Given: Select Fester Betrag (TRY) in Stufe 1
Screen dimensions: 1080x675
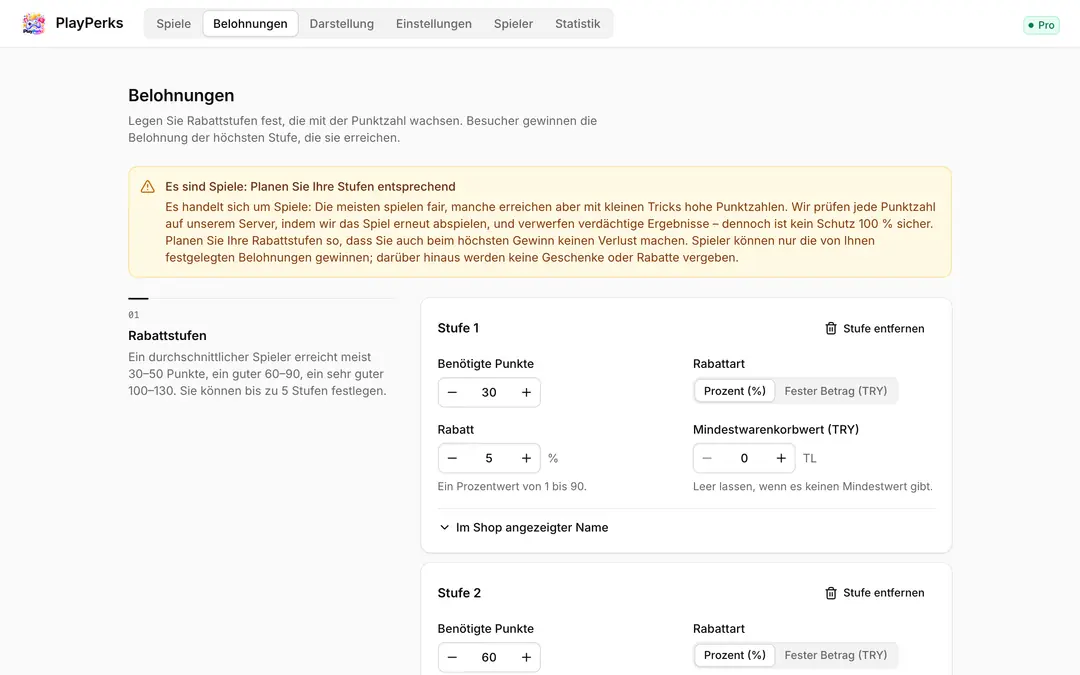Looking at the screenshot, I should [835, 391].
